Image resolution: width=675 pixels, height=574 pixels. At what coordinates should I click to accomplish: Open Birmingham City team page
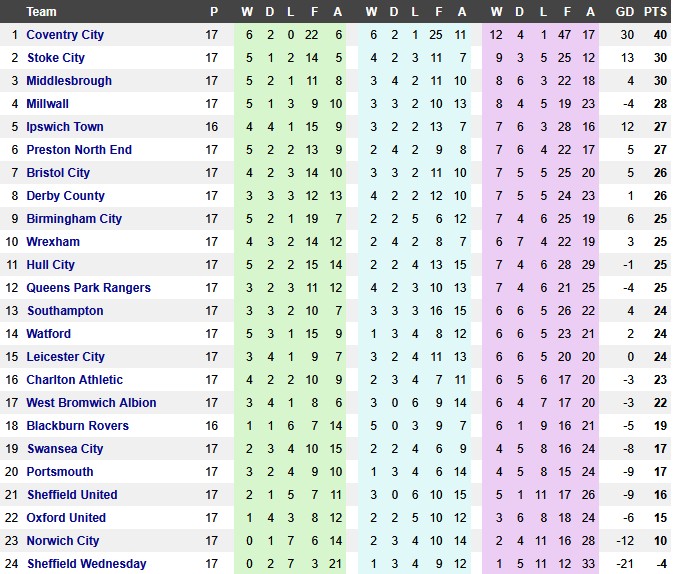[74, 219]
